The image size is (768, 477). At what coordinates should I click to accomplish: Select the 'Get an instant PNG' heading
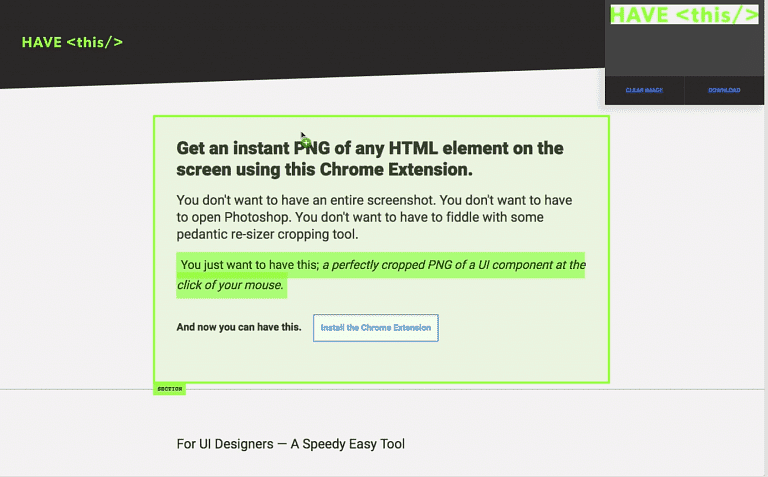[x=370, y=158]
